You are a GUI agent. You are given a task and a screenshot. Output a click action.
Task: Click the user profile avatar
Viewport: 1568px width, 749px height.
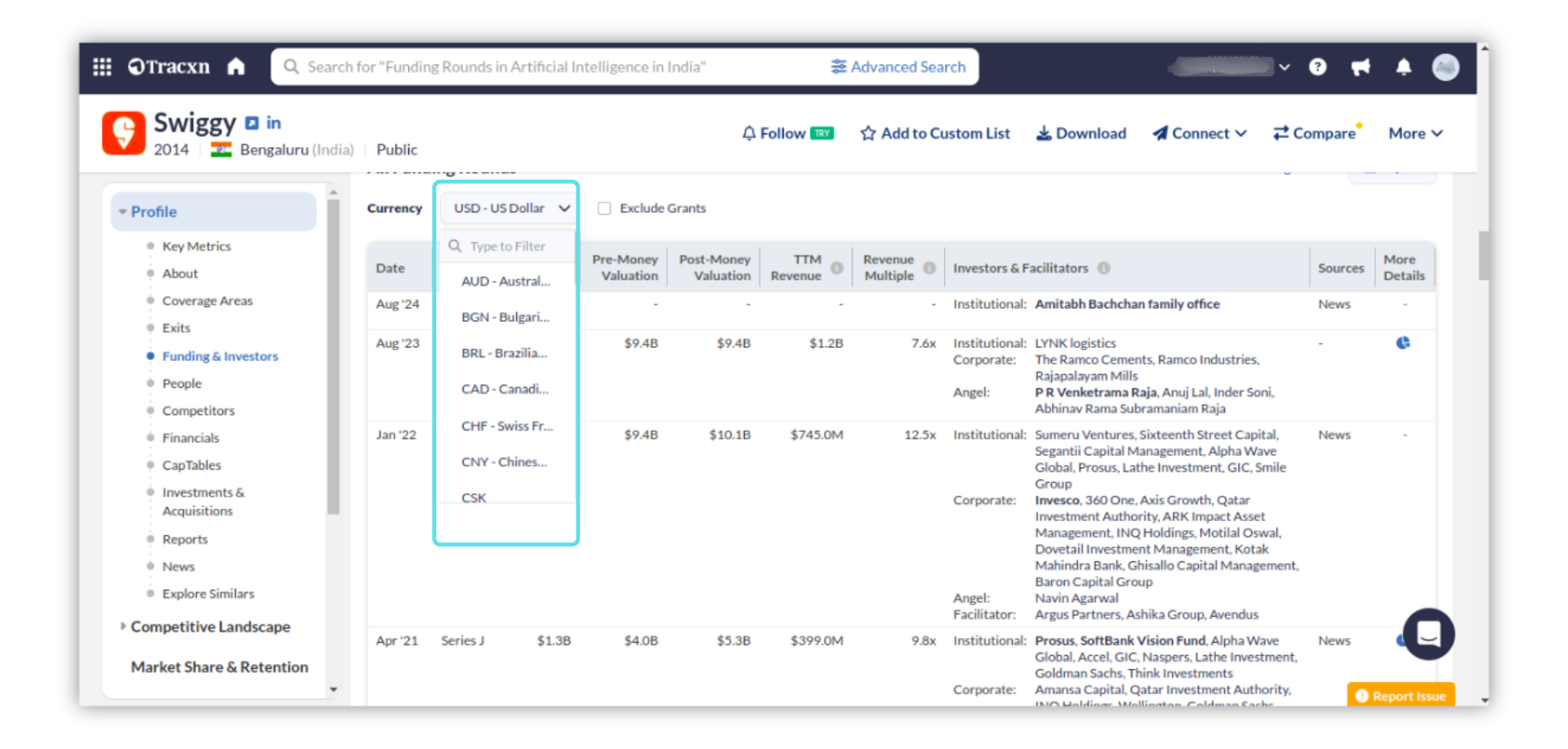[1445, 67]
